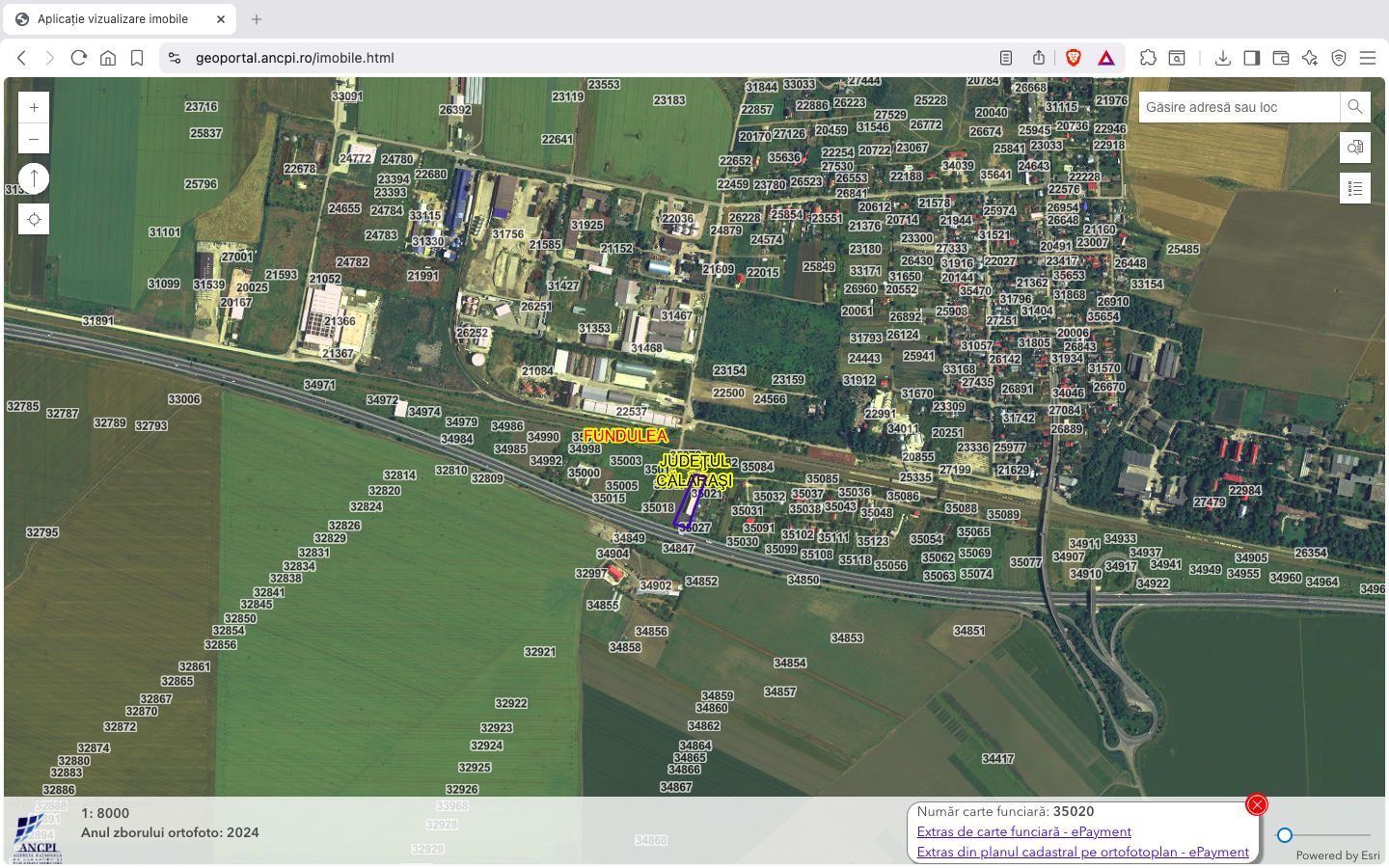Open the browser downloads panel

1222,58
